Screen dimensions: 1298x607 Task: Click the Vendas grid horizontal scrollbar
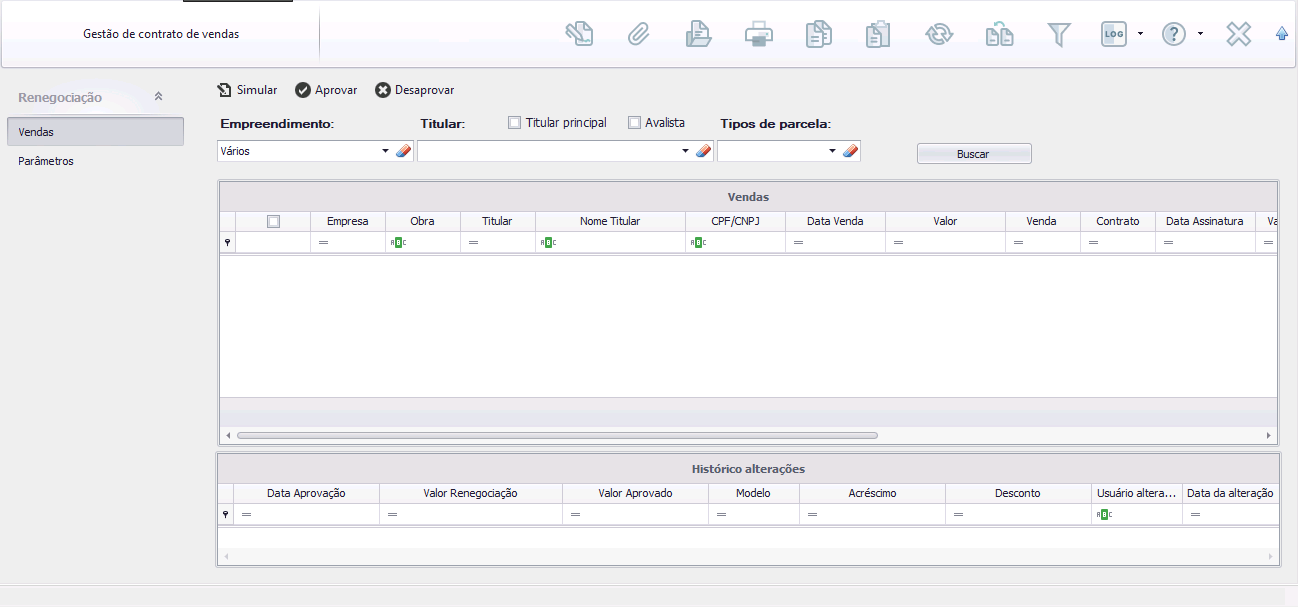pos(556,436)
